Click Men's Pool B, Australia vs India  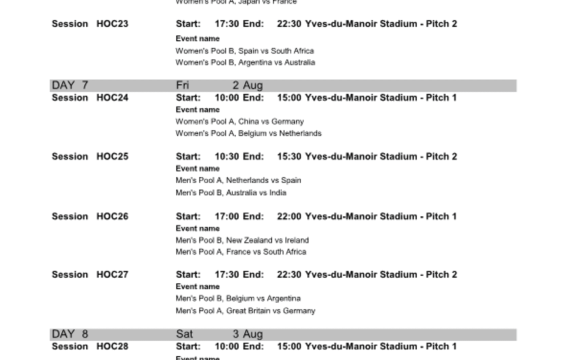[x=231, y=193]
